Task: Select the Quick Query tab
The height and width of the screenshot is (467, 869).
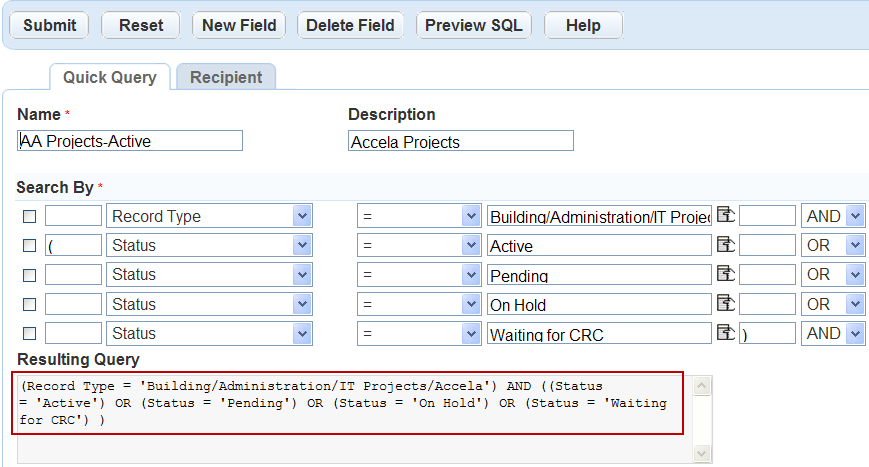Action: click(109, 77)
